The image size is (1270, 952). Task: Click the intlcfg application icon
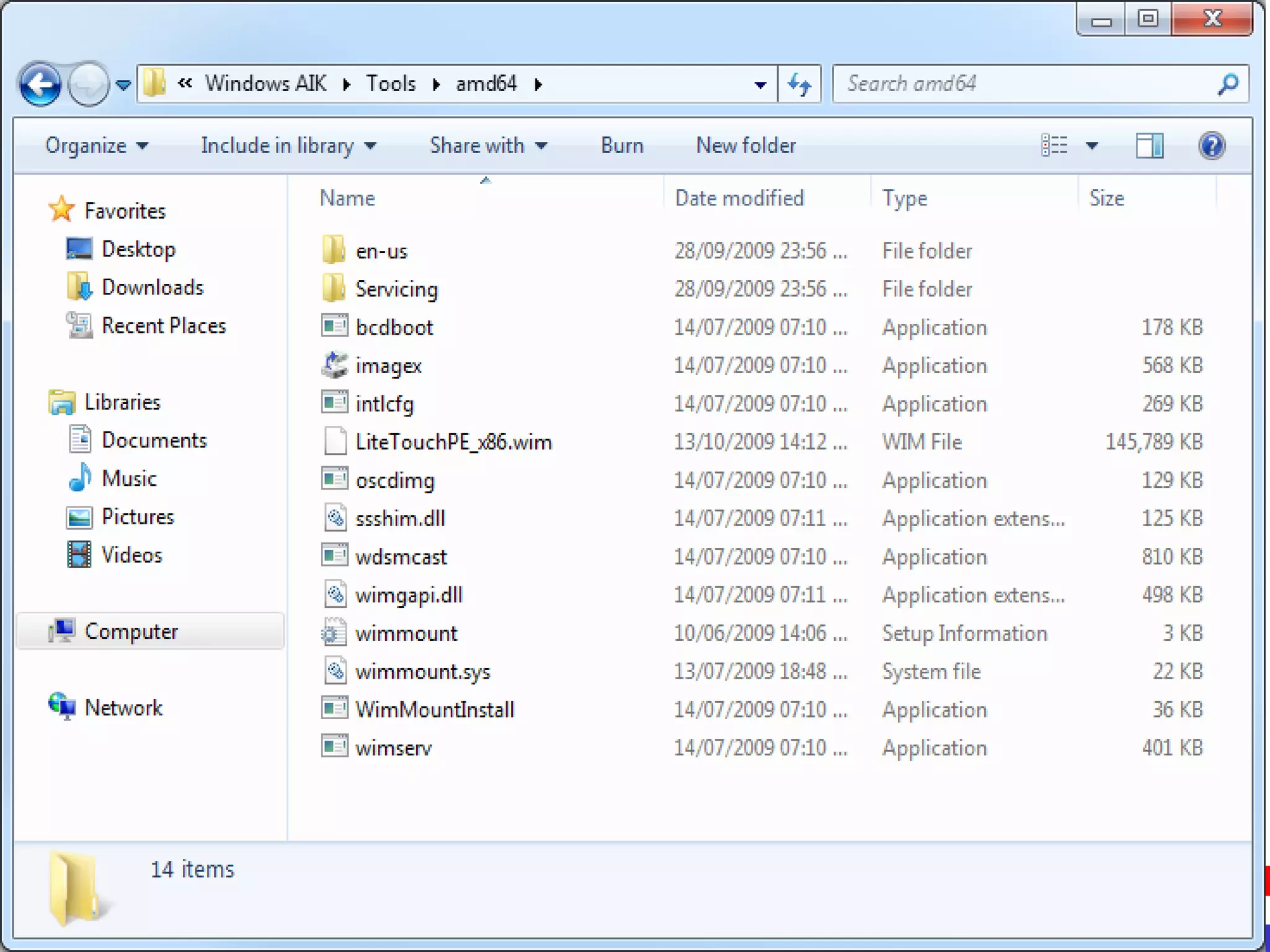(x=335, y=403)
